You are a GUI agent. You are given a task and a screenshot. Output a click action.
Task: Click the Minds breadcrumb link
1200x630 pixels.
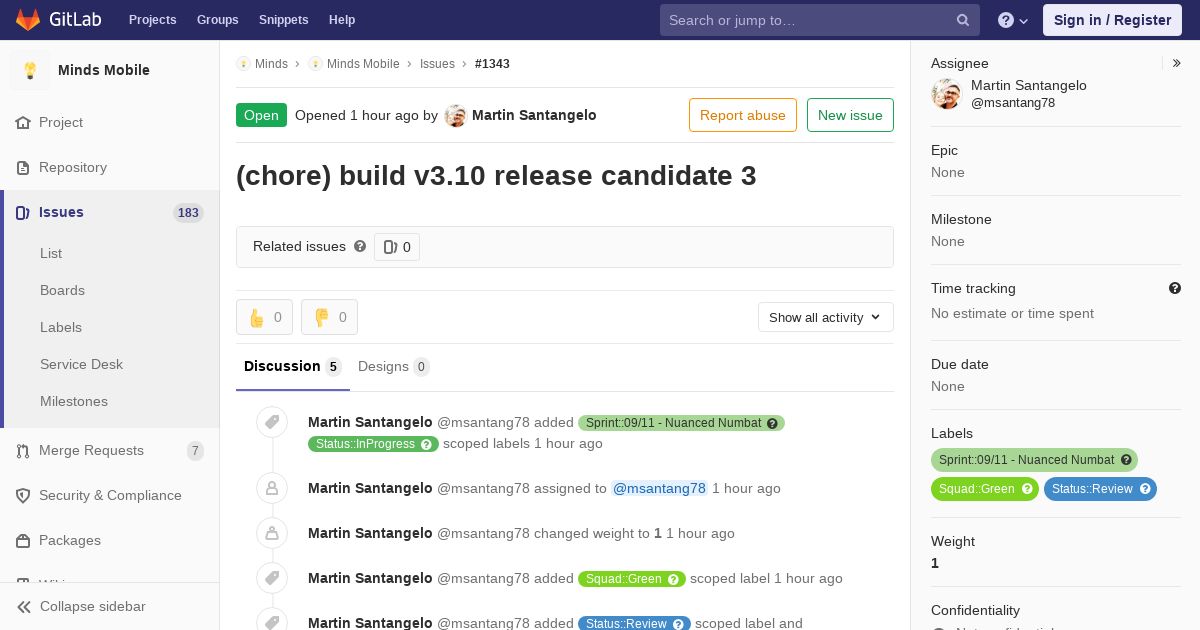(x=271, y=64)
